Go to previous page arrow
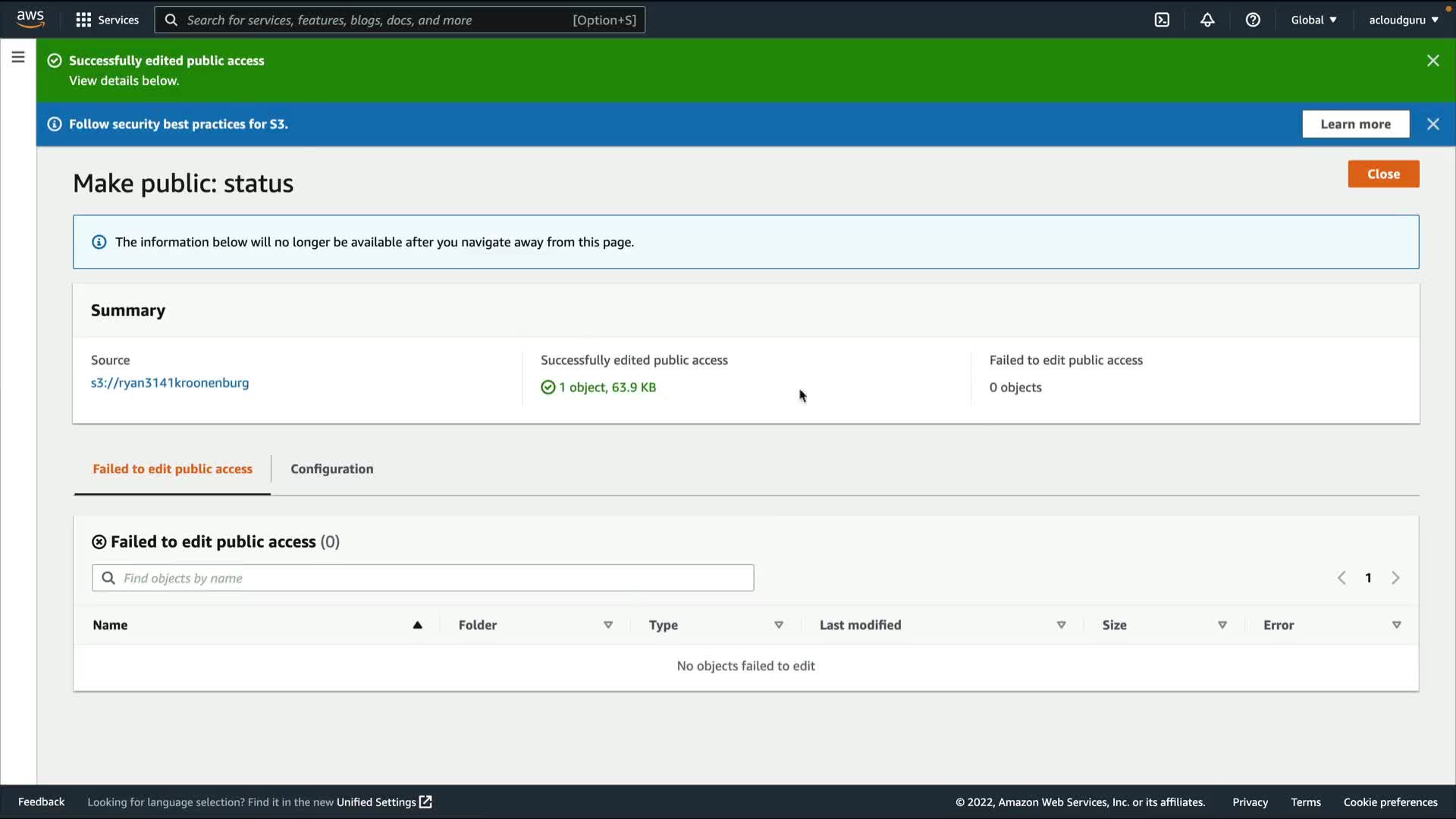The height and width of the screenshot is (819, 1456). coord(1341,578)
